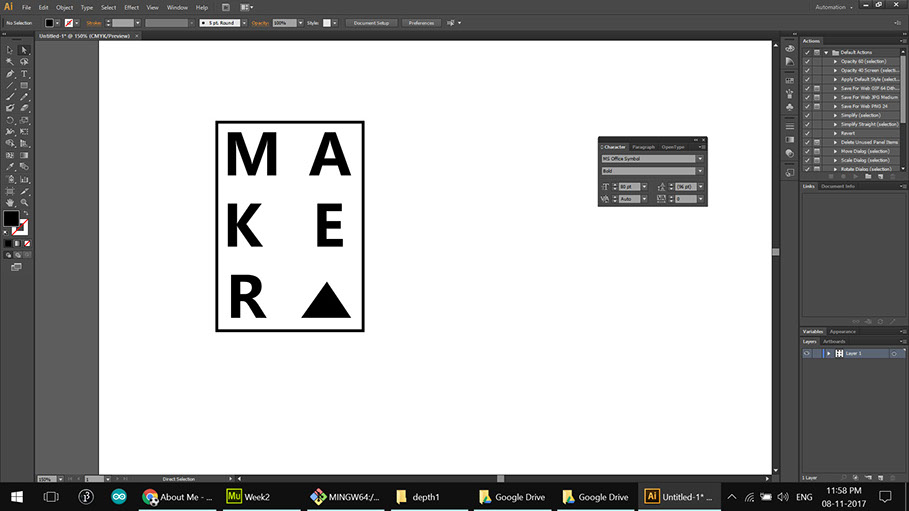The width and height of the screenshot is (909, 511).
Task: Select the Pencil tool
Action: click(x=24, y=97)
